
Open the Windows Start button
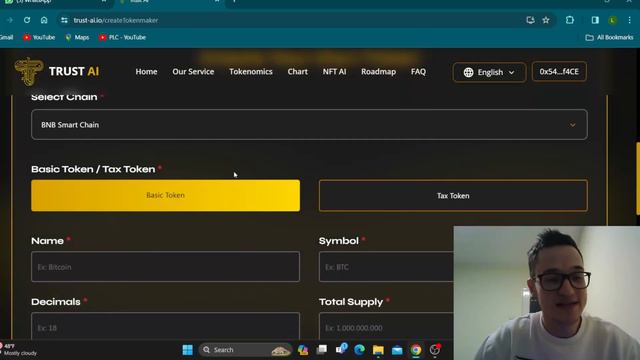coord(187,350)
